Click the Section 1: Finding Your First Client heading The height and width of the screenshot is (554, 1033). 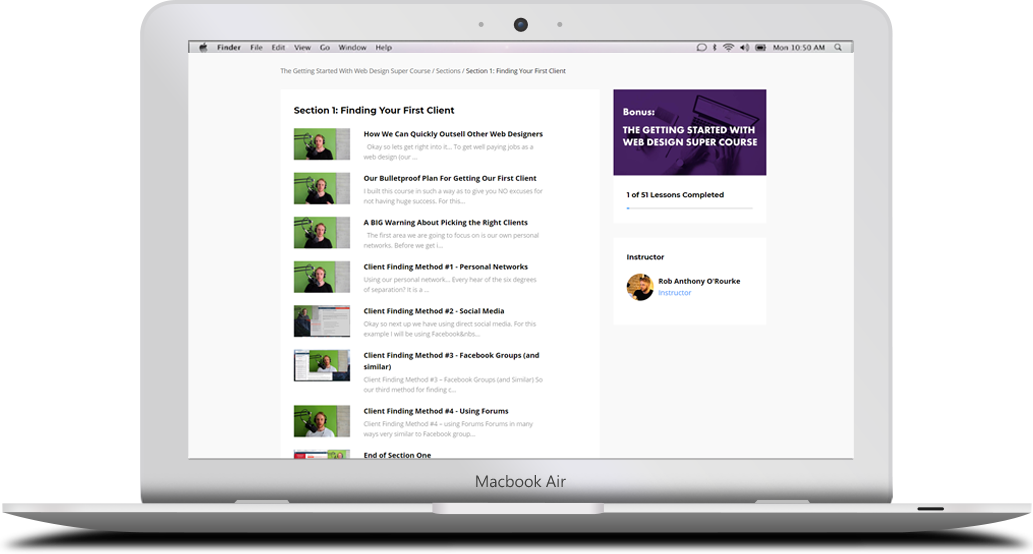(374, 110)
